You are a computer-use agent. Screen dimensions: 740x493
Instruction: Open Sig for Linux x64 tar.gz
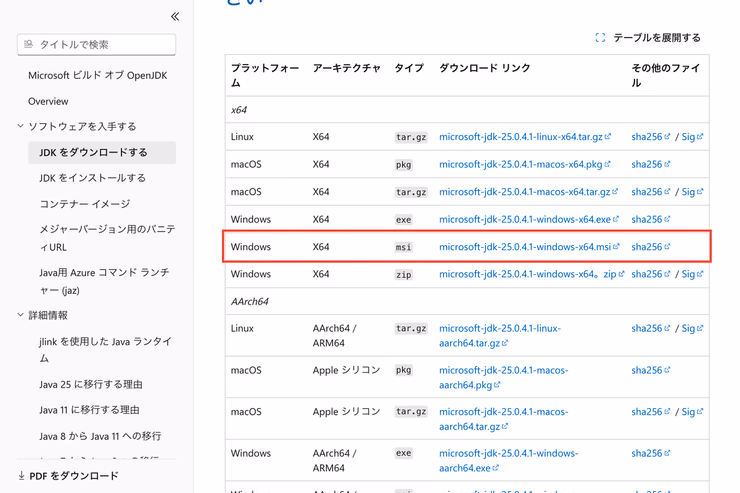(692, 137)
